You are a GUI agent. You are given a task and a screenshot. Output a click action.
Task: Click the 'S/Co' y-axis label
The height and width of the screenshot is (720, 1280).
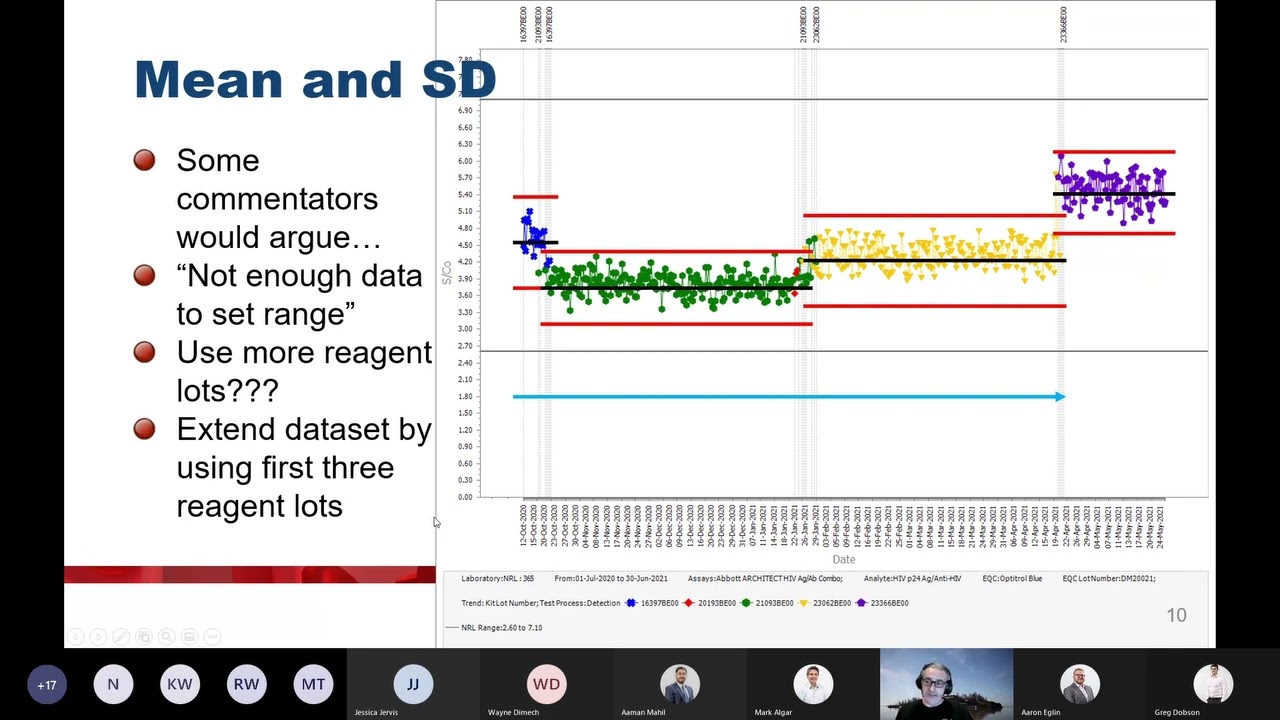click(447, 272)
